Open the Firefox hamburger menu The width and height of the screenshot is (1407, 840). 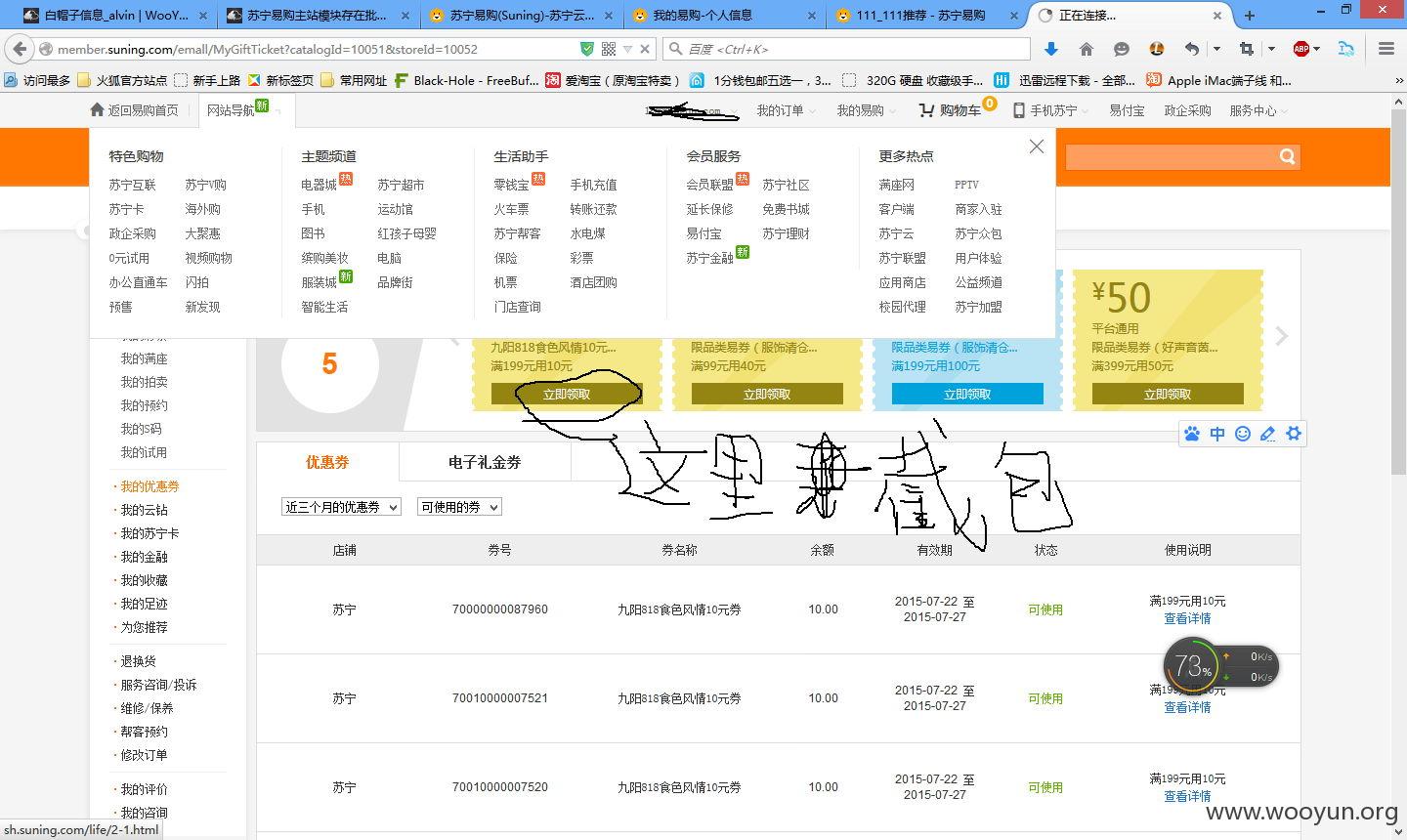tap(1386, 49)
